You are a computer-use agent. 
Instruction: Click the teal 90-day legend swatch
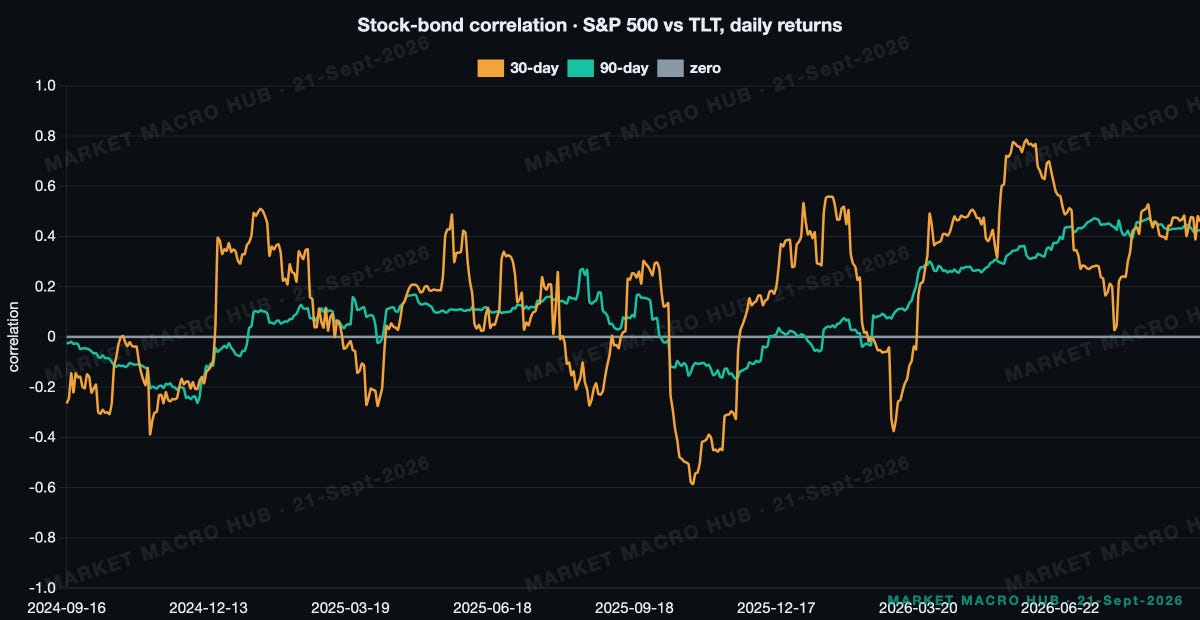pos(581,68)
